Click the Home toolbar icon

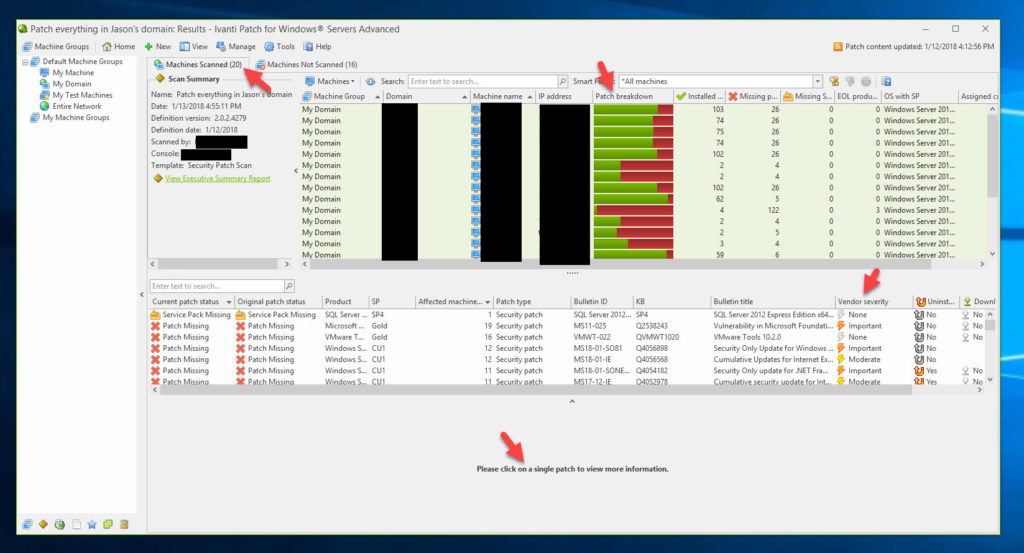tap(106, 47)
